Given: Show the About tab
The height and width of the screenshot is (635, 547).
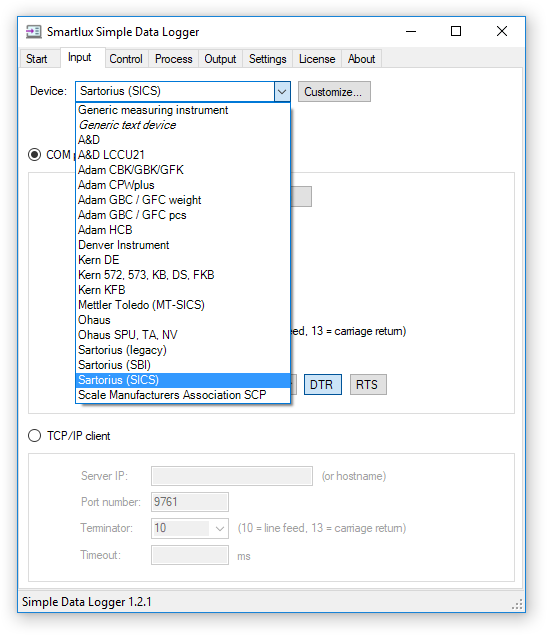Looking at the screenshot, I should pos(361,59).
